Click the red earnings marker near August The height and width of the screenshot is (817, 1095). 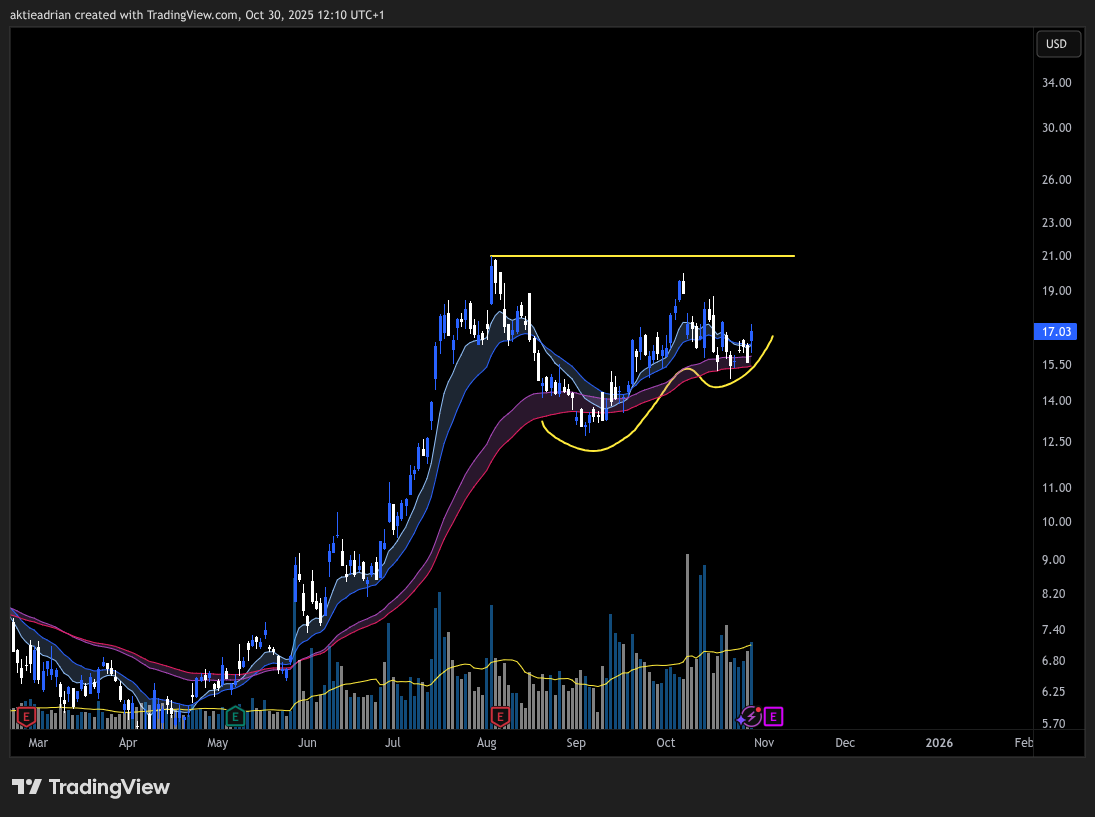500,716
